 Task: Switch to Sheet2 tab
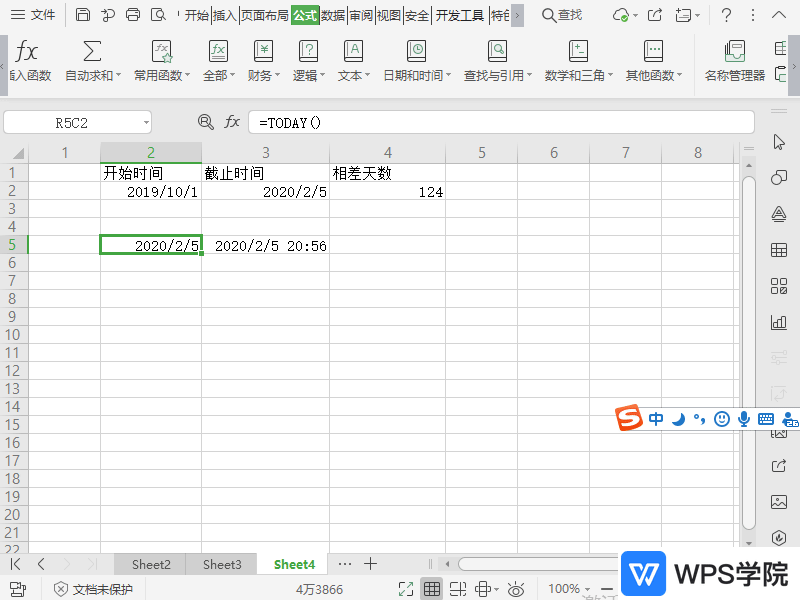[151, 564]
